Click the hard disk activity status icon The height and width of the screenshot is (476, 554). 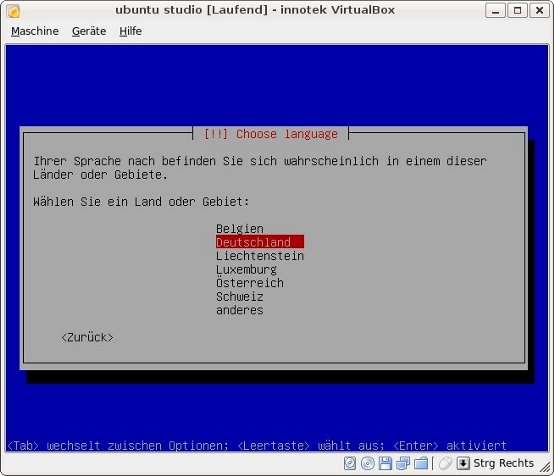click(x=350, y=463)
